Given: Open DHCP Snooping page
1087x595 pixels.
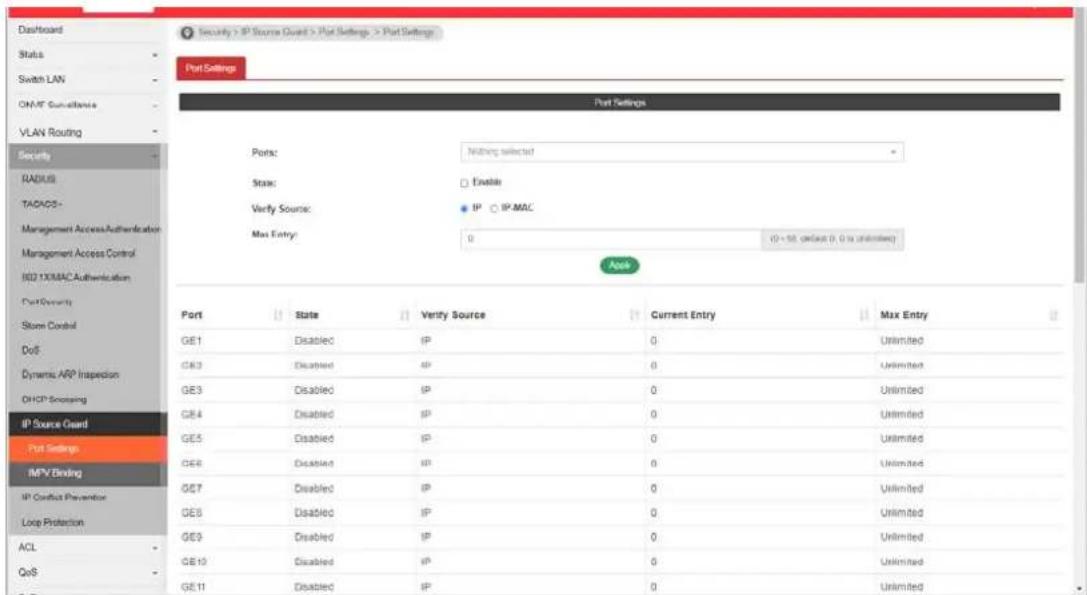Looking at the screenshot, I should click(54, 399).
